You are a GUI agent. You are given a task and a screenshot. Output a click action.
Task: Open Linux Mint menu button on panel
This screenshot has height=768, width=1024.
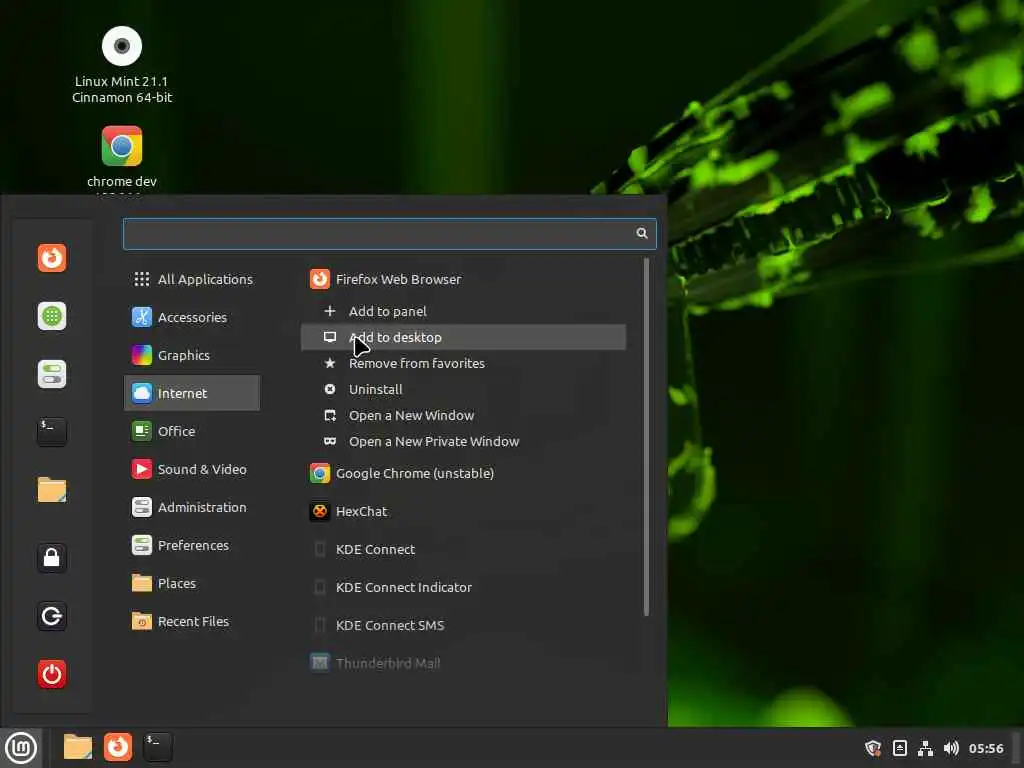point(21,748)
